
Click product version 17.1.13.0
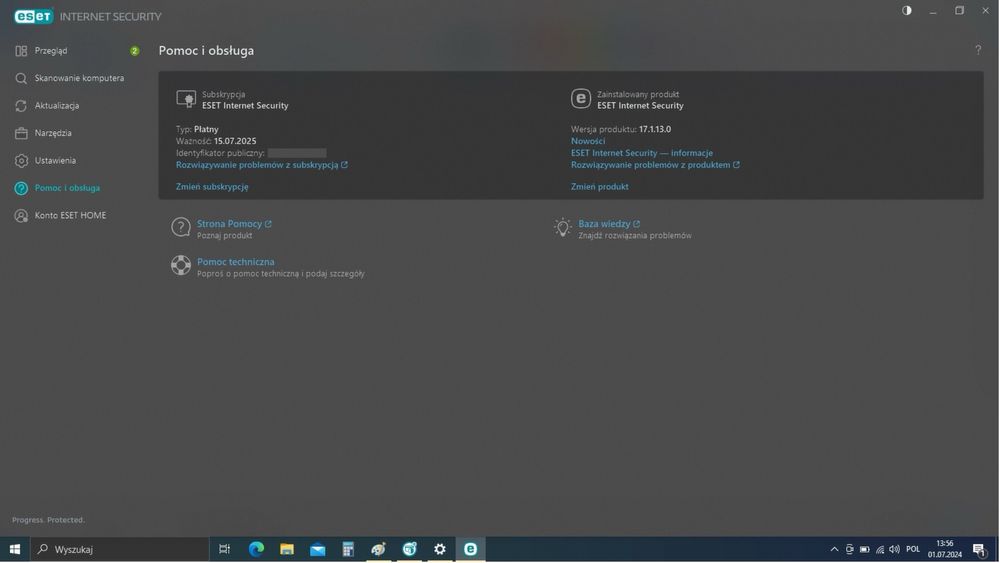(x=655, y=129)
